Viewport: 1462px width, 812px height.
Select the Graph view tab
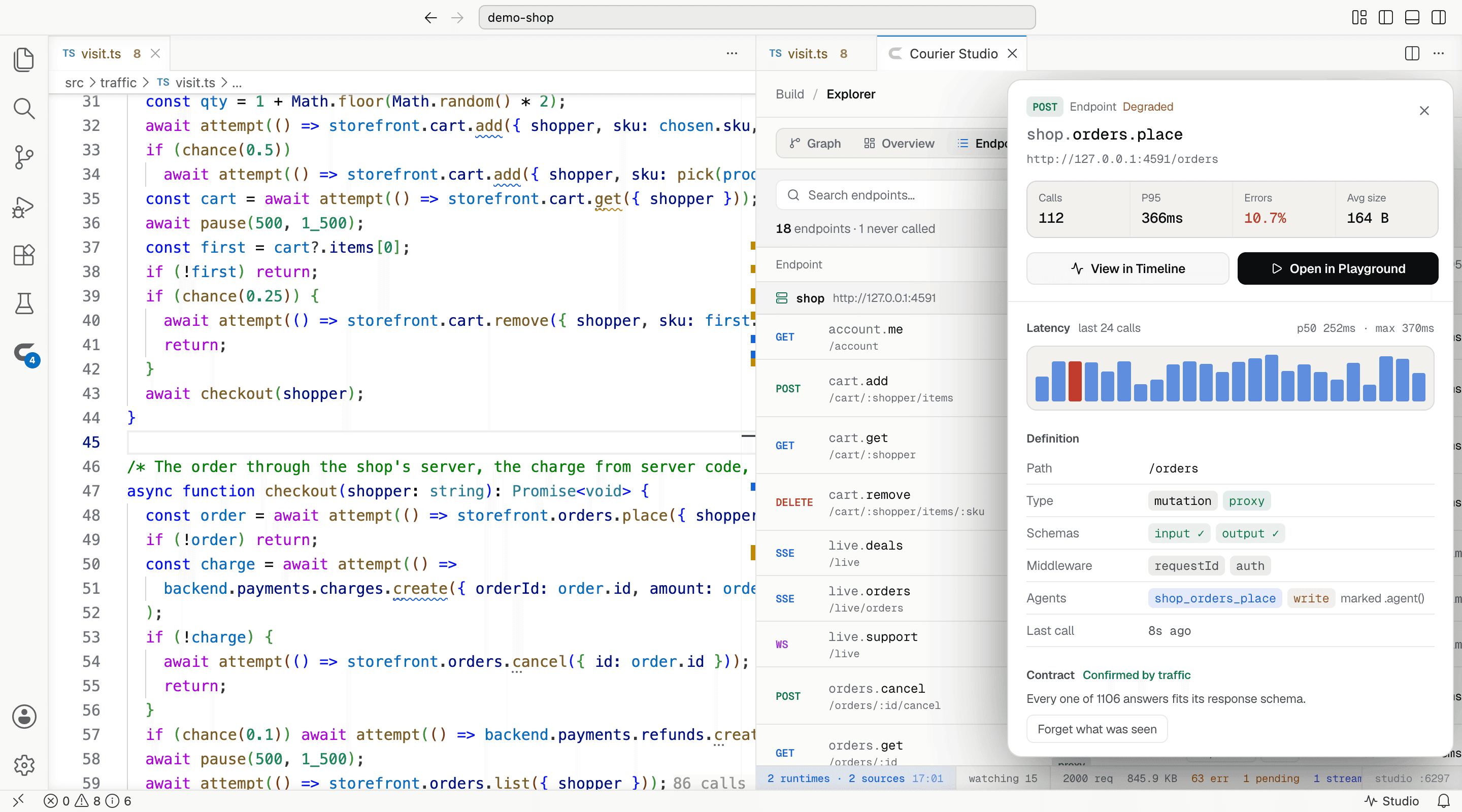815,144
